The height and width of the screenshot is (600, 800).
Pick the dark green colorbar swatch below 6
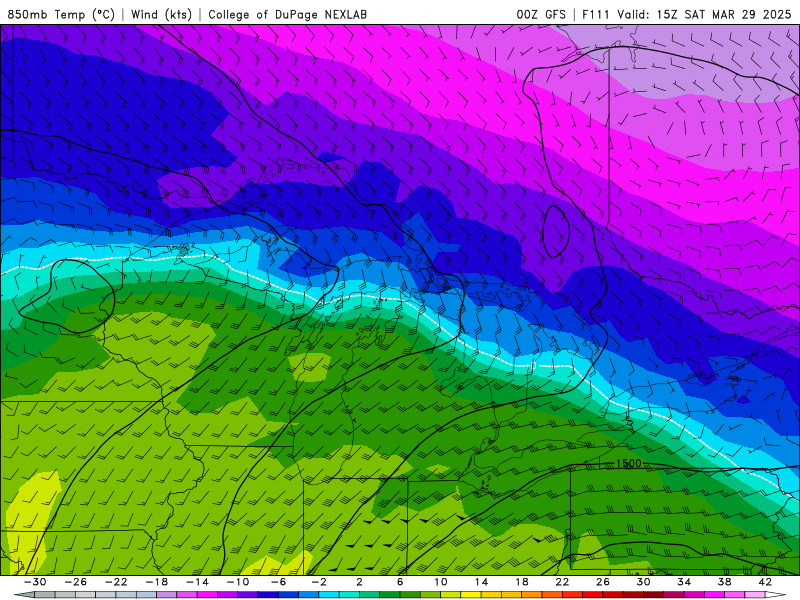coord(390,595)
